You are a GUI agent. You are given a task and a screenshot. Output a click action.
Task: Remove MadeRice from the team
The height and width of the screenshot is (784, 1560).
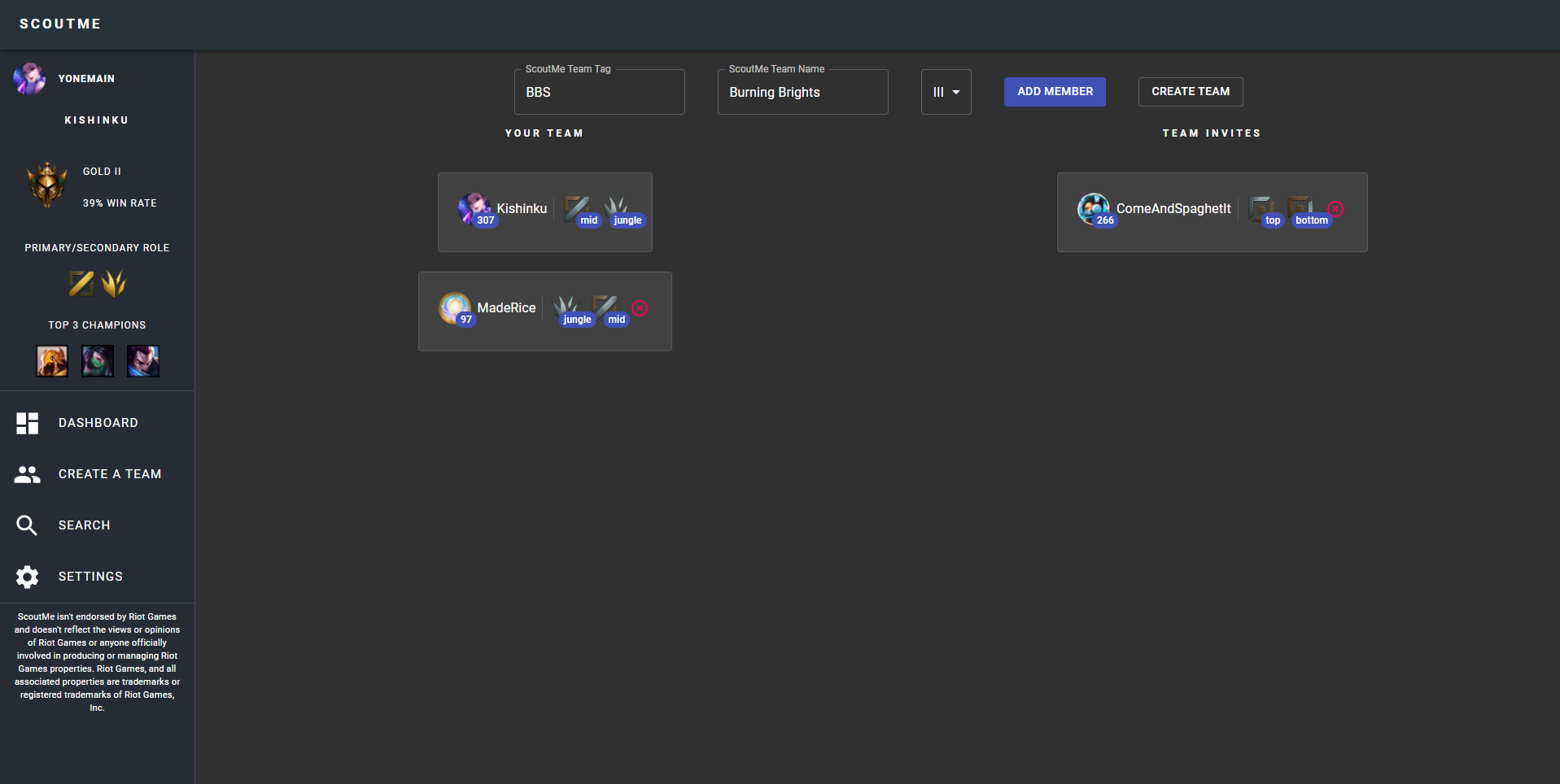[640, 308]
